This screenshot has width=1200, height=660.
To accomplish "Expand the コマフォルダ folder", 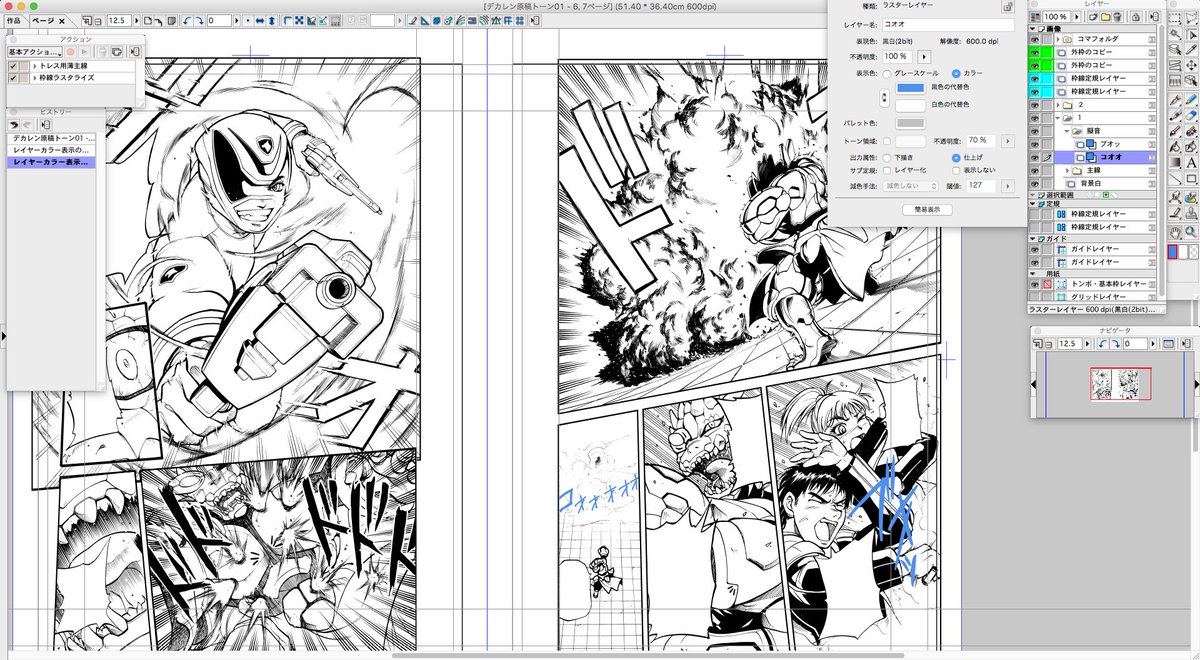I will pyautogui.click(x=1058, y=39).
